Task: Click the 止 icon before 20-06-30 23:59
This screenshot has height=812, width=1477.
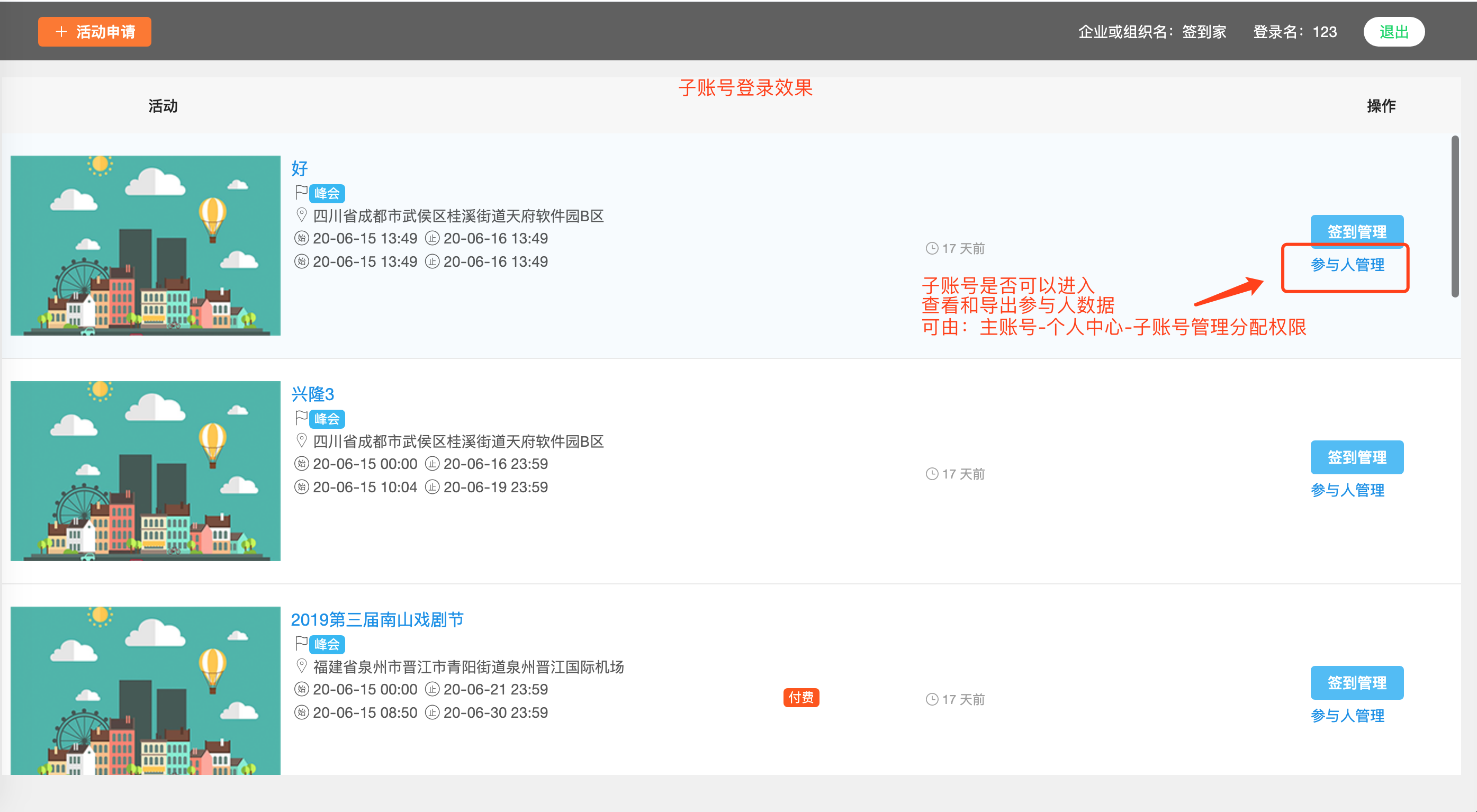Action: coord(433,712)
